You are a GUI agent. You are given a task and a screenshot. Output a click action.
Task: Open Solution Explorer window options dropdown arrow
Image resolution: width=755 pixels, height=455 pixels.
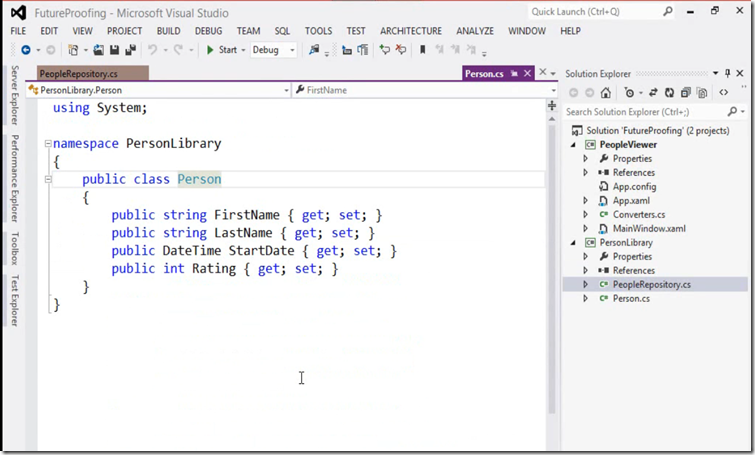tap(716, 73)
